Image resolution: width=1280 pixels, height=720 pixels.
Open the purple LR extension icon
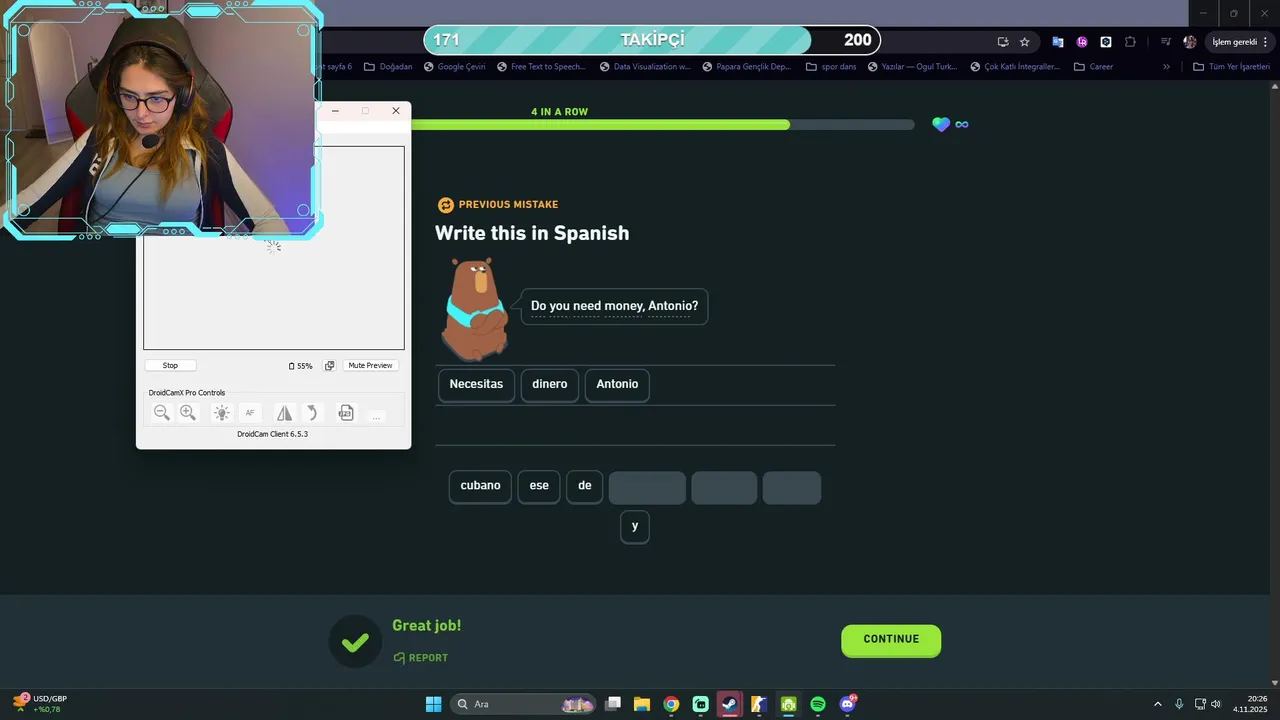coord(1082,42)
